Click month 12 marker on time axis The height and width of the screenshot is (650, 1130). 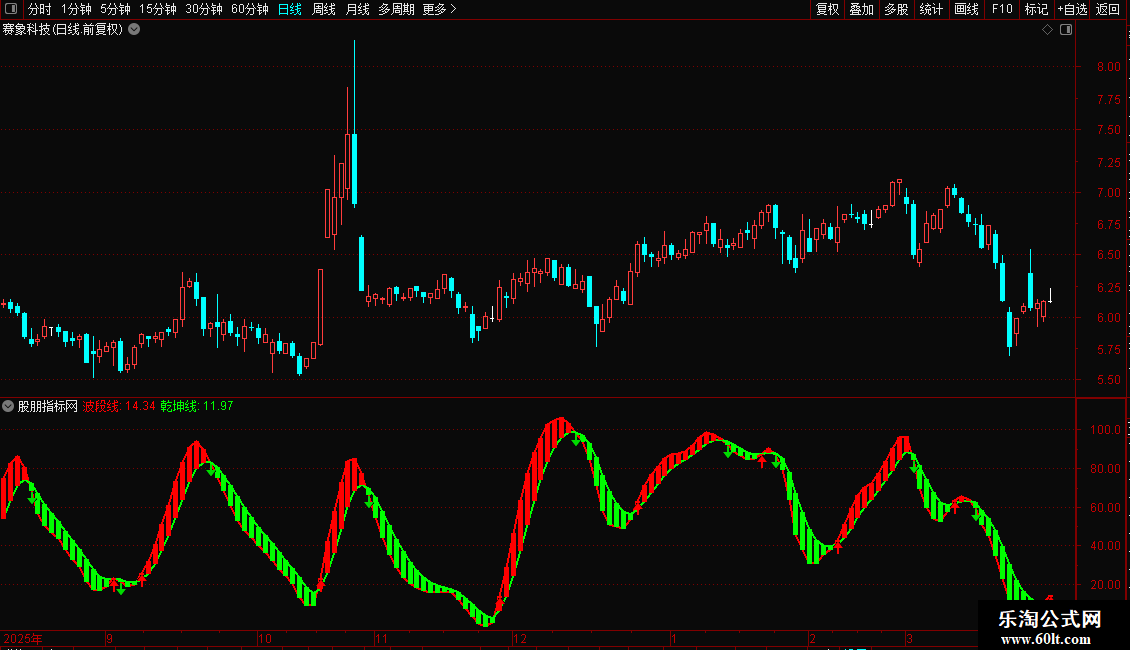(x=520, y=638)
